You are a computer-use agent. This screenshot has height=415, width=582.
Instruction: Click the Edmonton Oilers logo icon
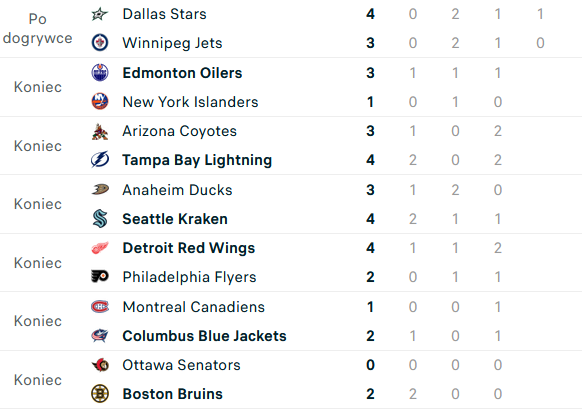(x=99, y=73)
